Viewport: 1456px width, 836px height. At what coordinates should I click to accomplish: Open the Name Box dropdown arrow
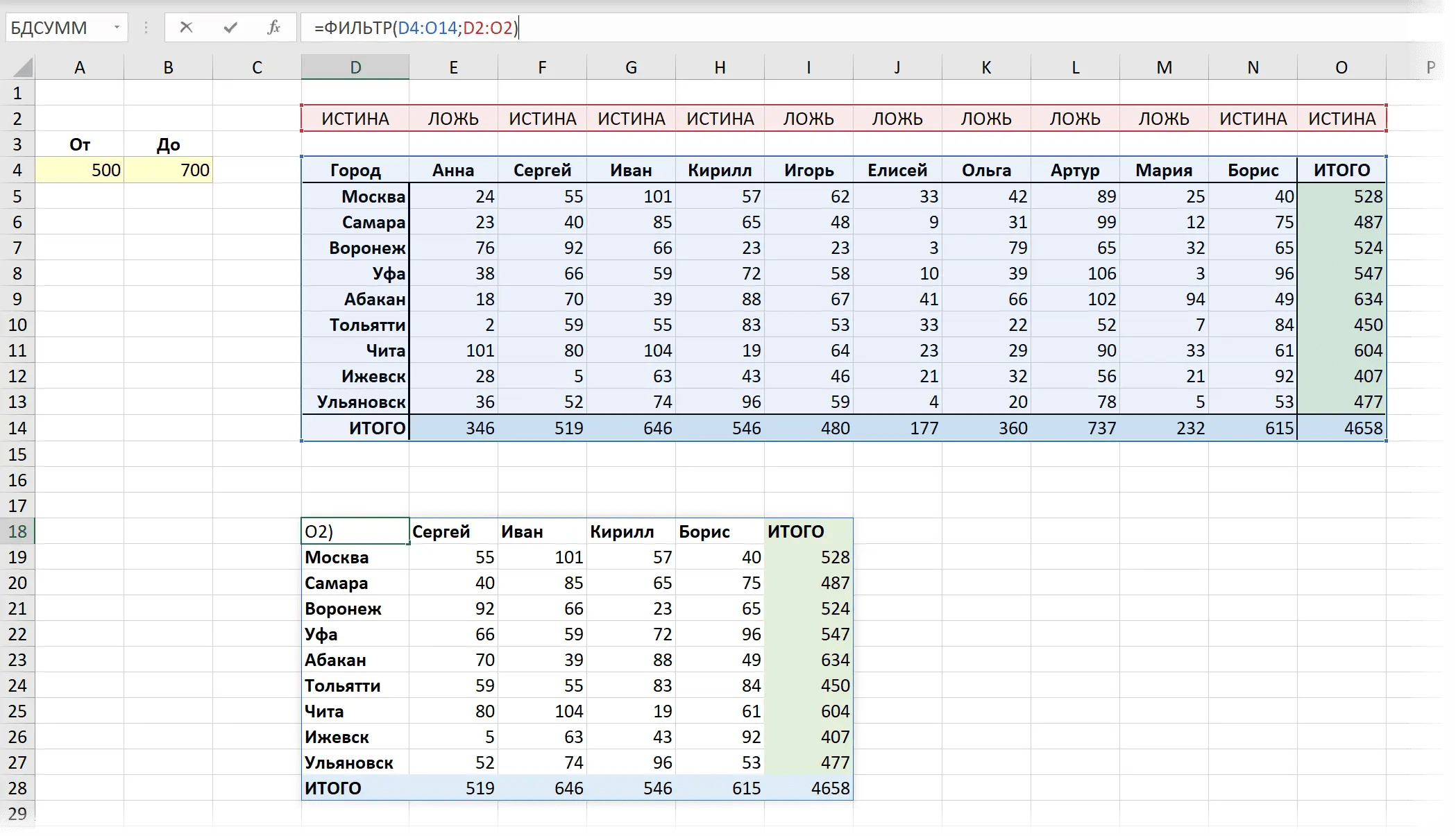pos(117,28)
